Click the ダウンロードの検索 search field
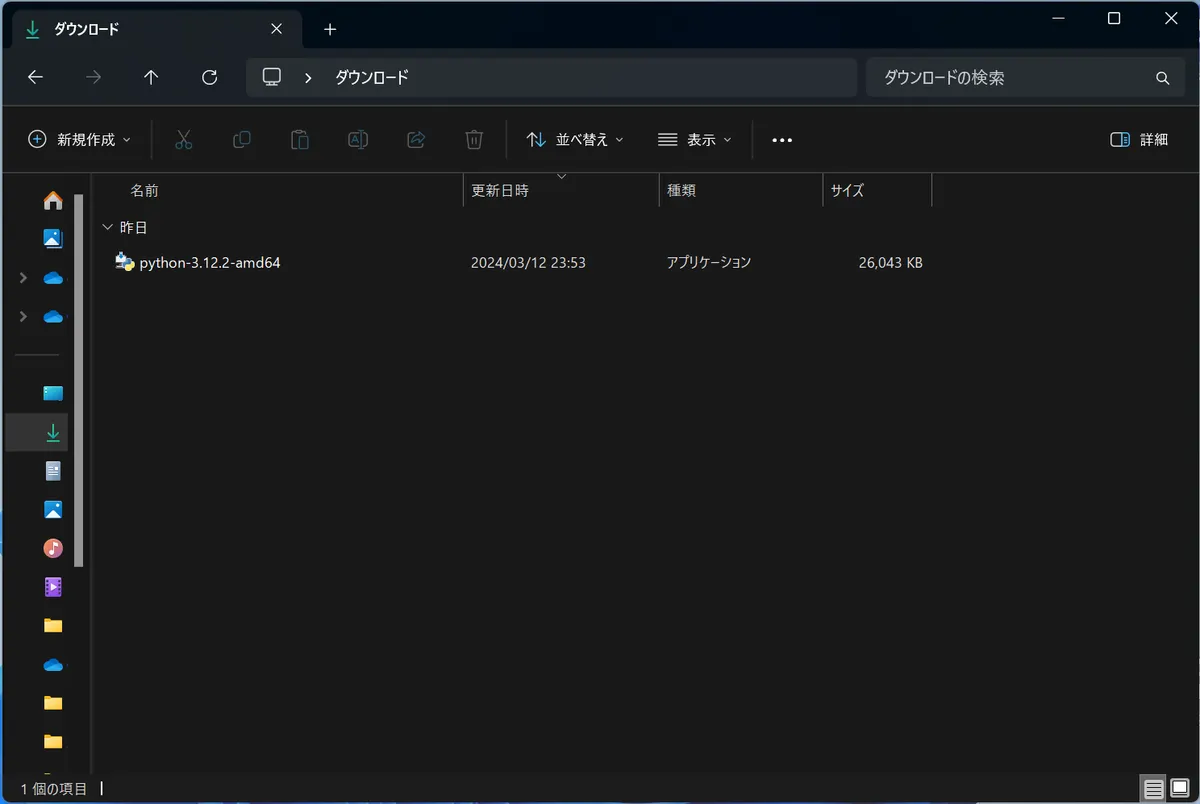The width and height of the screenshot is (1200, 804). point(1010,77)
